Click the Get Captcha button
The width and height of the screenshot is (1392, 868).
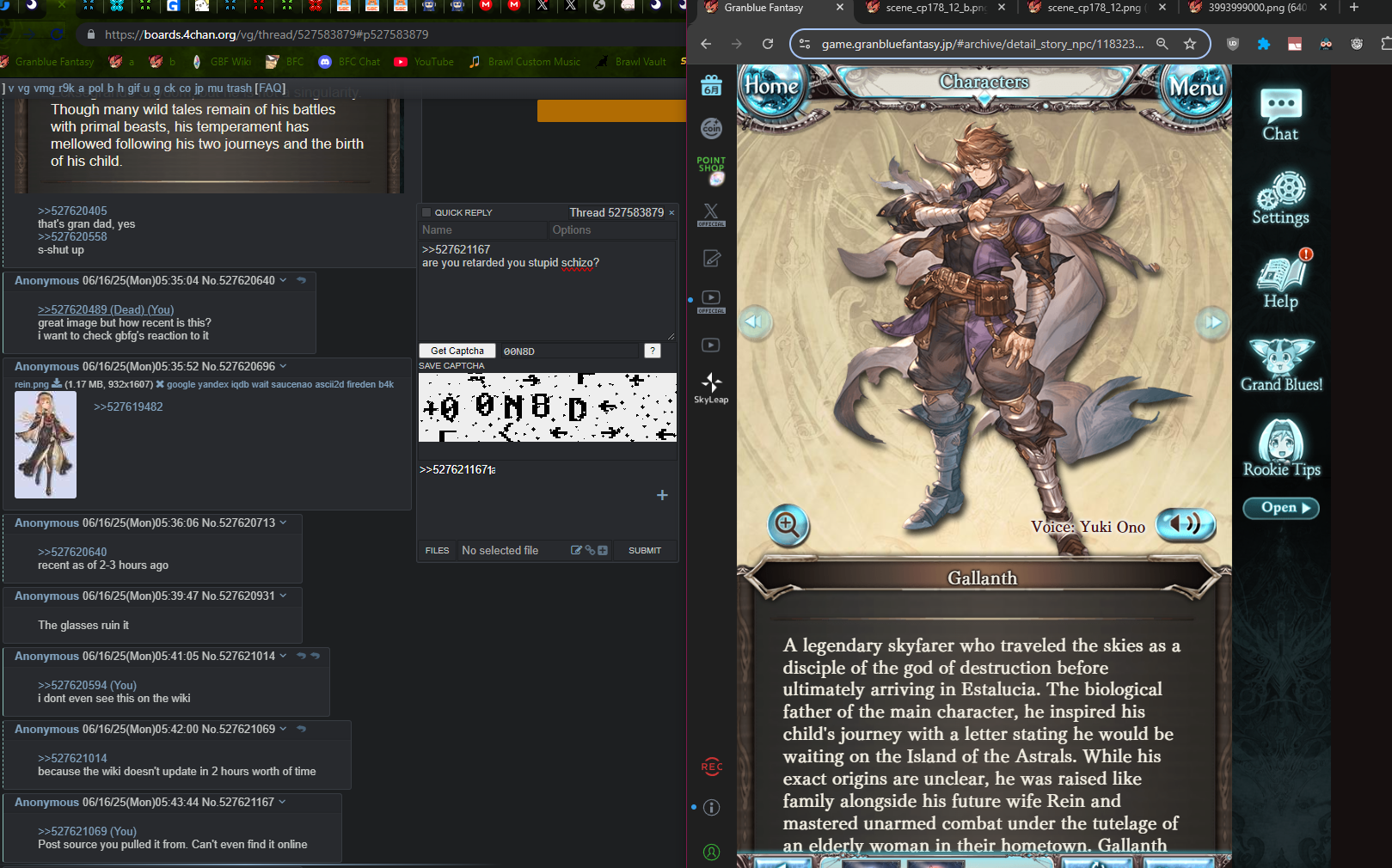click(457, 351)
